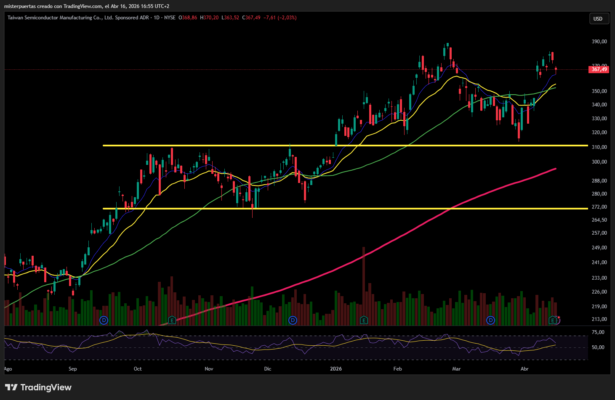Click the Feb label on time axis
615x400 pixels.
pyautogui.click(x=397, y=367)
